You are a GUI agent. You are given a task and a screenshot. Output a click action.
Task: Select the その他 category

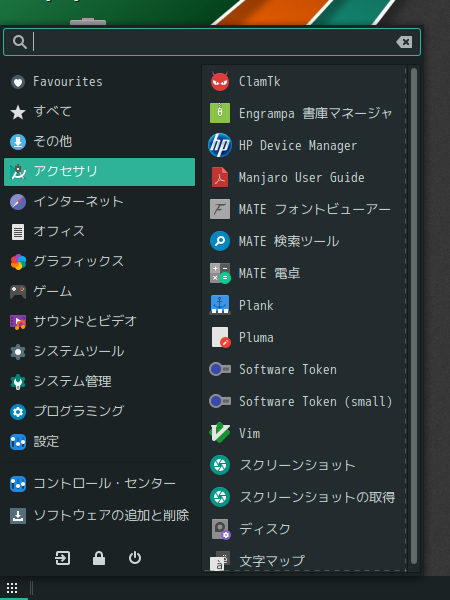[99, 142]
